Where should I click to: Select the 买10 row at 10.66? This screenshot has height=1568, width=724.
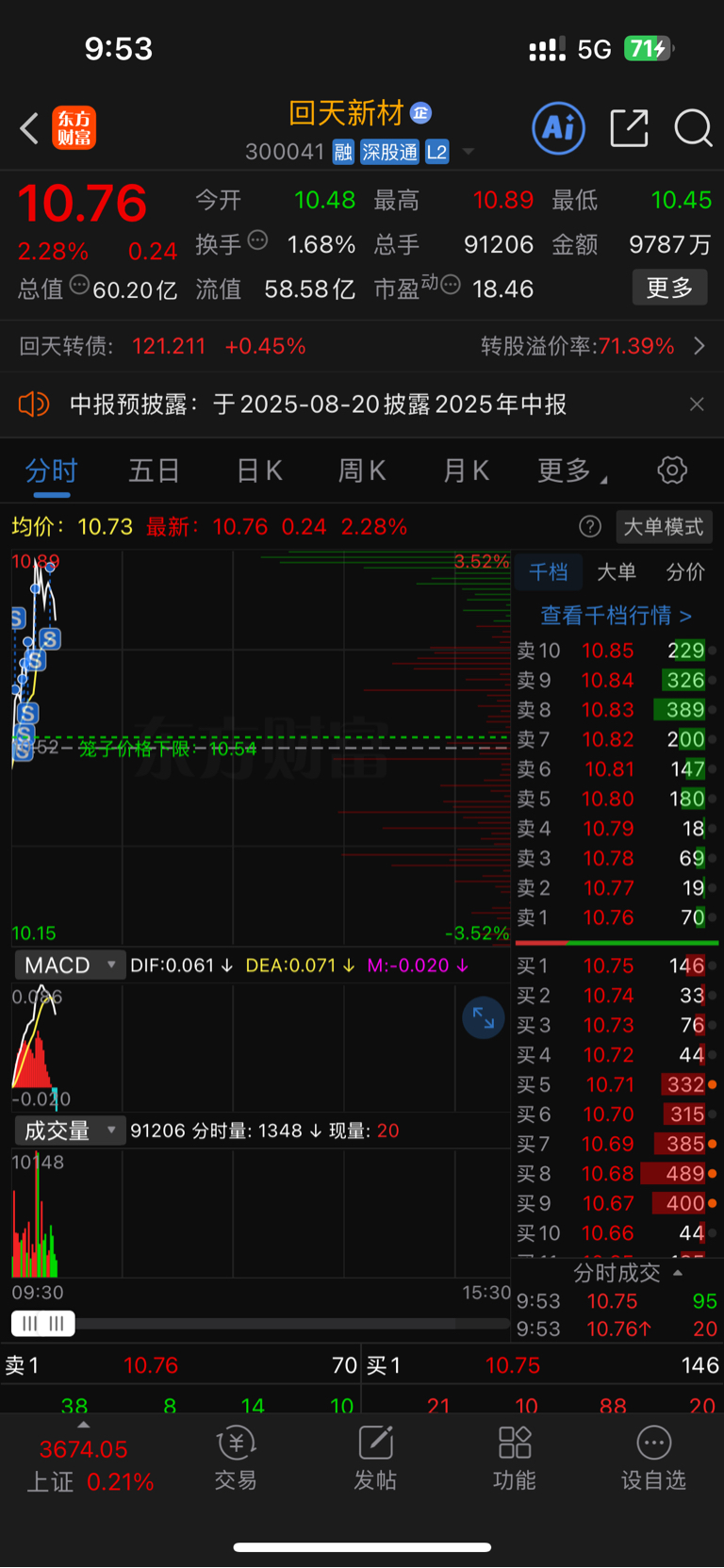point(617,1233)
